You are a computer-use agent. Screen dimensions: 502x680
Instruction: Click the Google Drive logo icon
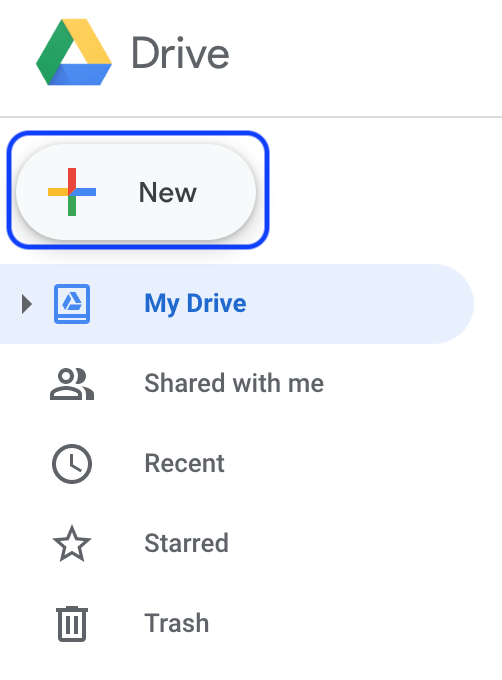pyautogui.click(x=74, y=52)
